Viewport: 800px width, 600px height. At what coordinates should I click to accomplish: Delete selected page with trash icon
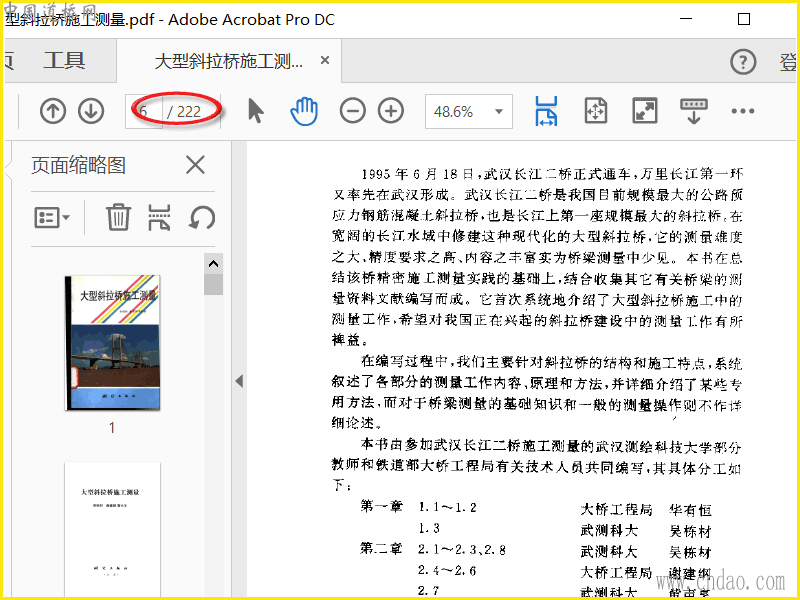(118, 217)
